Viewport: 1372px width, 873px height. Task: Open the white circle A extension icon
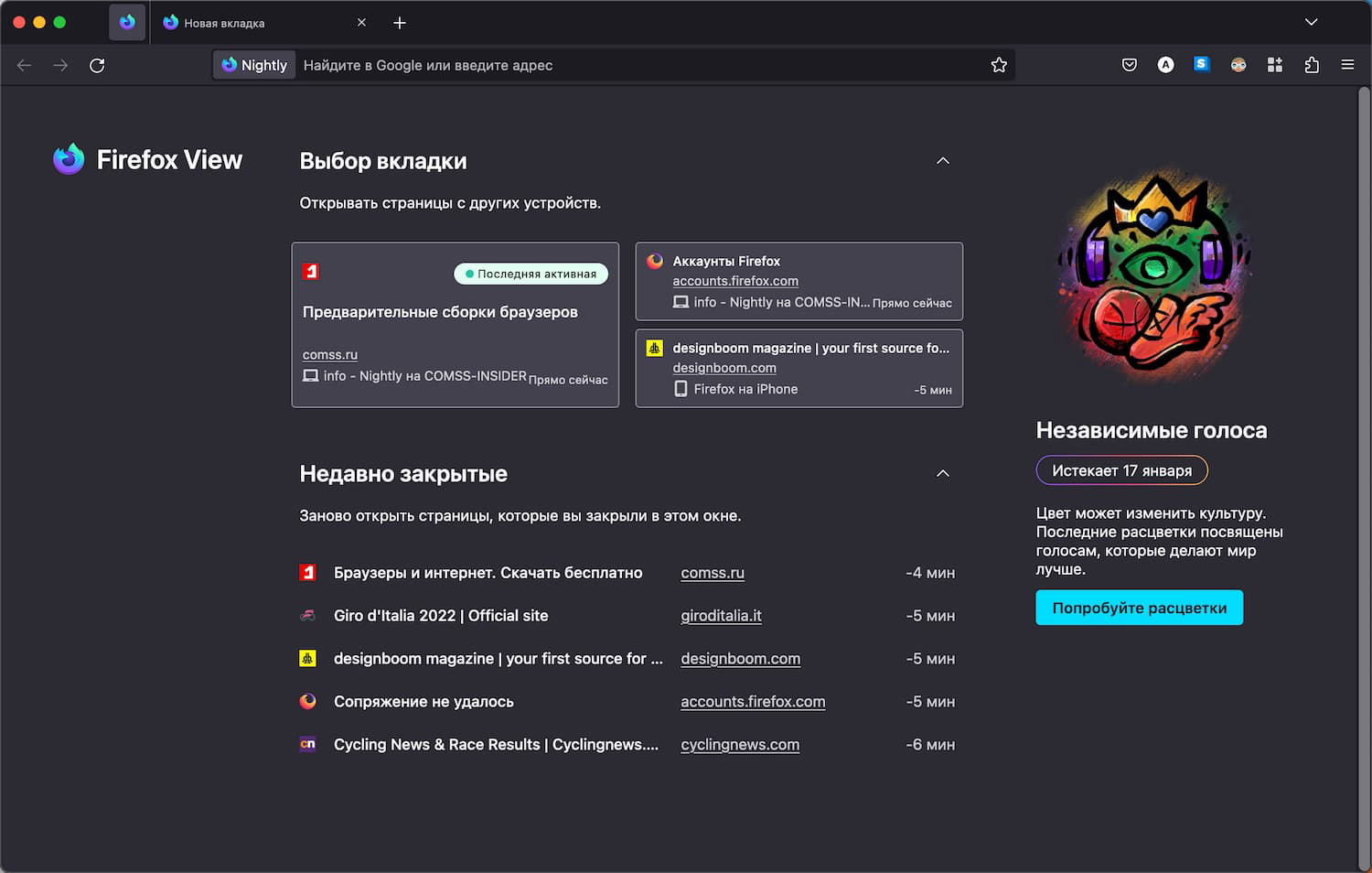pyautogui.click(x=1165, y=65)
